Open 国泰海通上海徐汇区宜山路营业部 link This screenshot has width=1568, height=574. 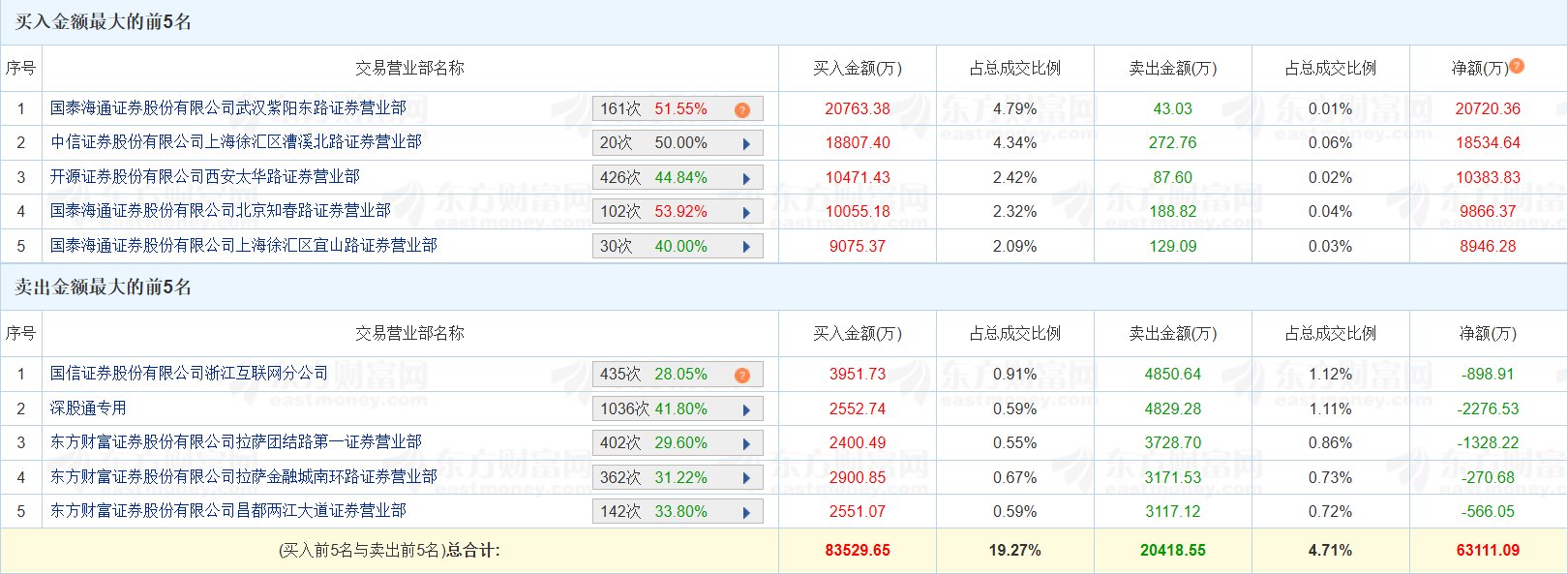[x=244, y=245]
